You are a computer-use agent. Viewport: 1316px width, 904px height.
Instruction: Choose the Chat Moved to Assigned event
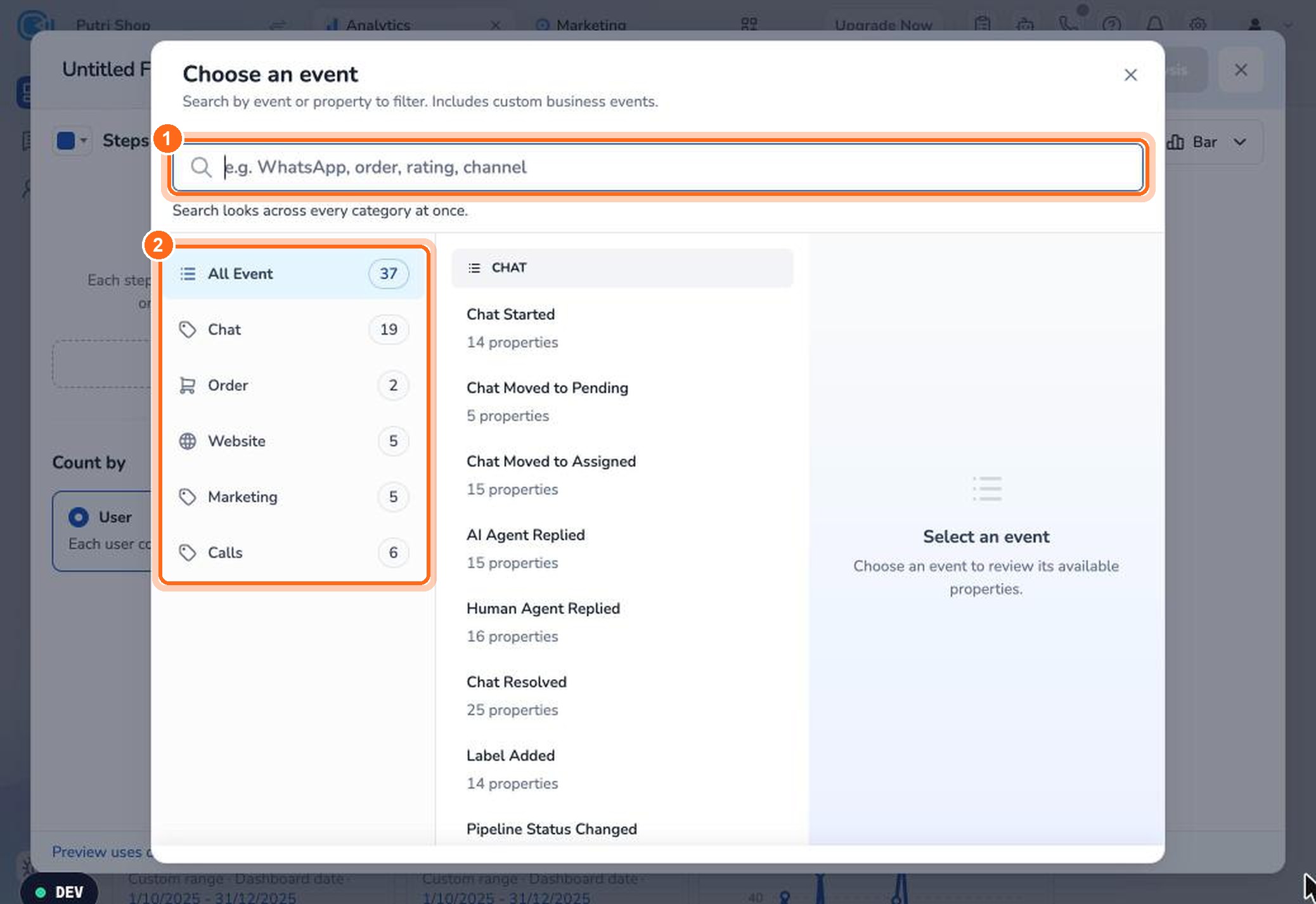click(622, 475)
